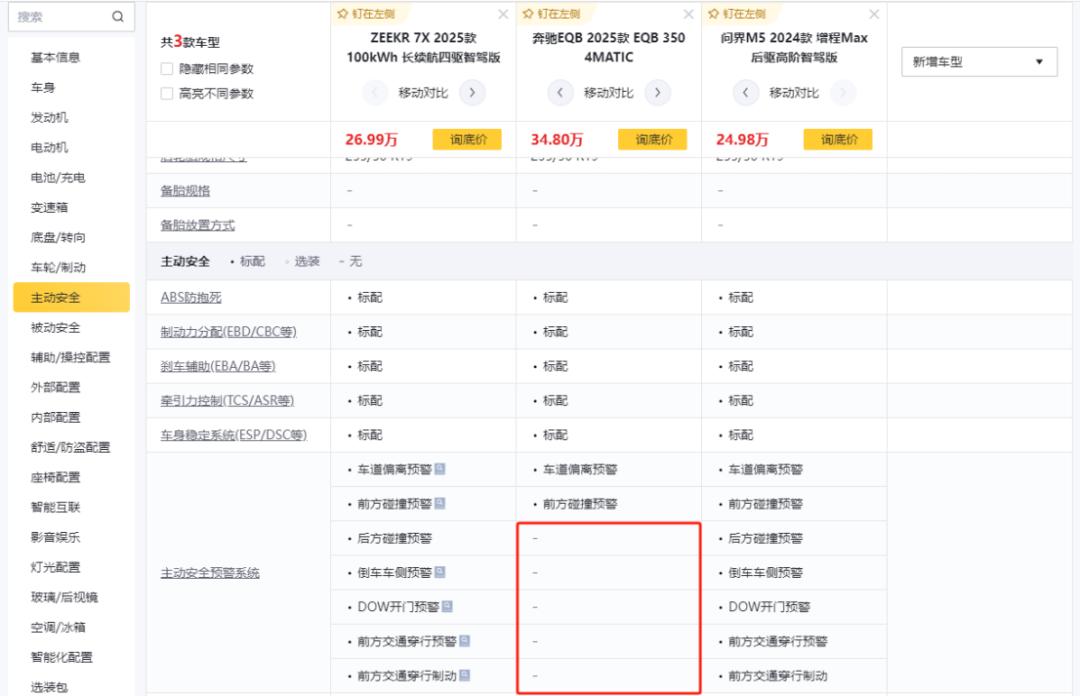Viewport: 1080px width, 696px height.
Task: Move ZEEKR 7X column right with arrow
Action: coord(472,92)
